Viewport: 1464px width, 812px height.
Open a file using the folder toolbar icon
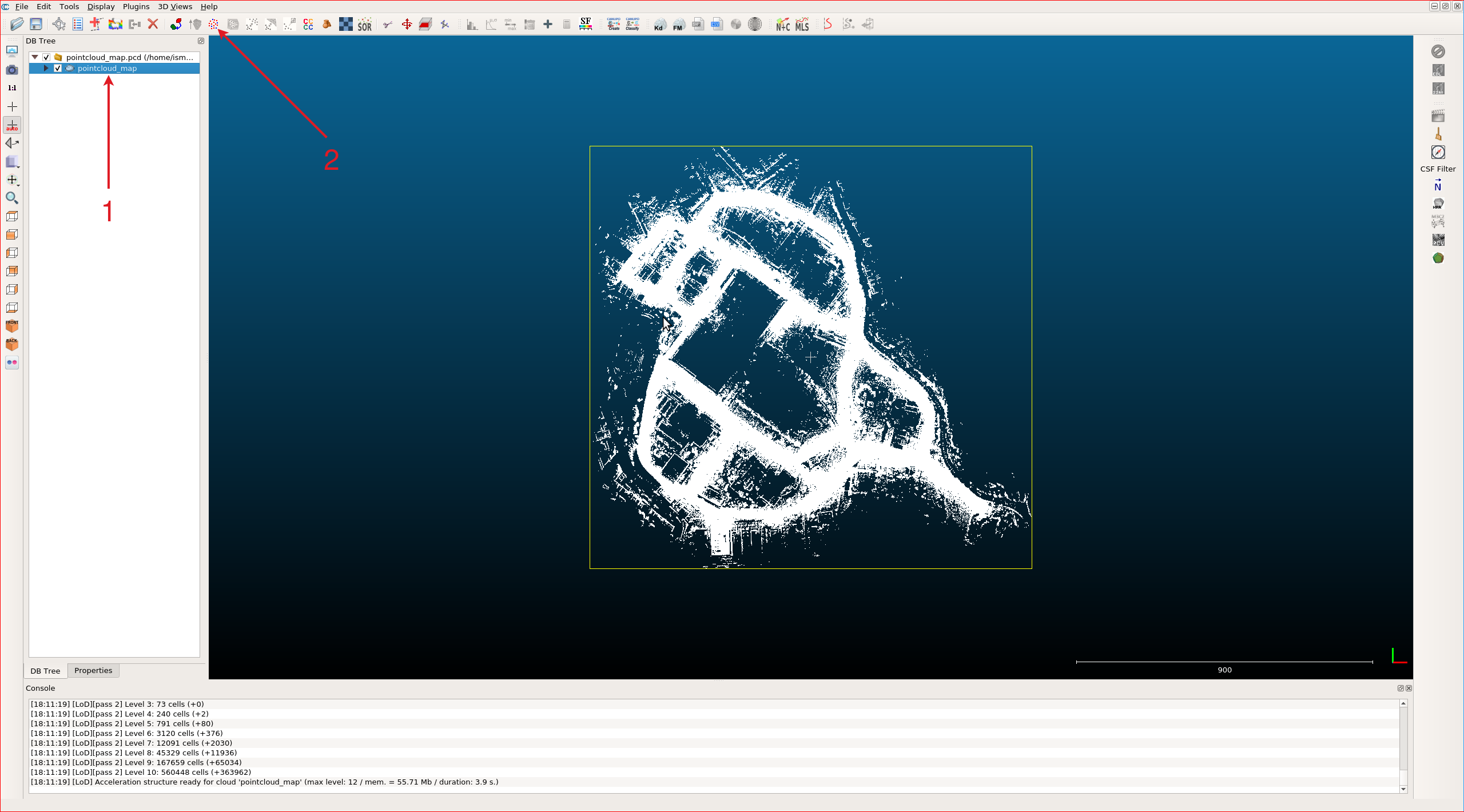coord(17,24)
